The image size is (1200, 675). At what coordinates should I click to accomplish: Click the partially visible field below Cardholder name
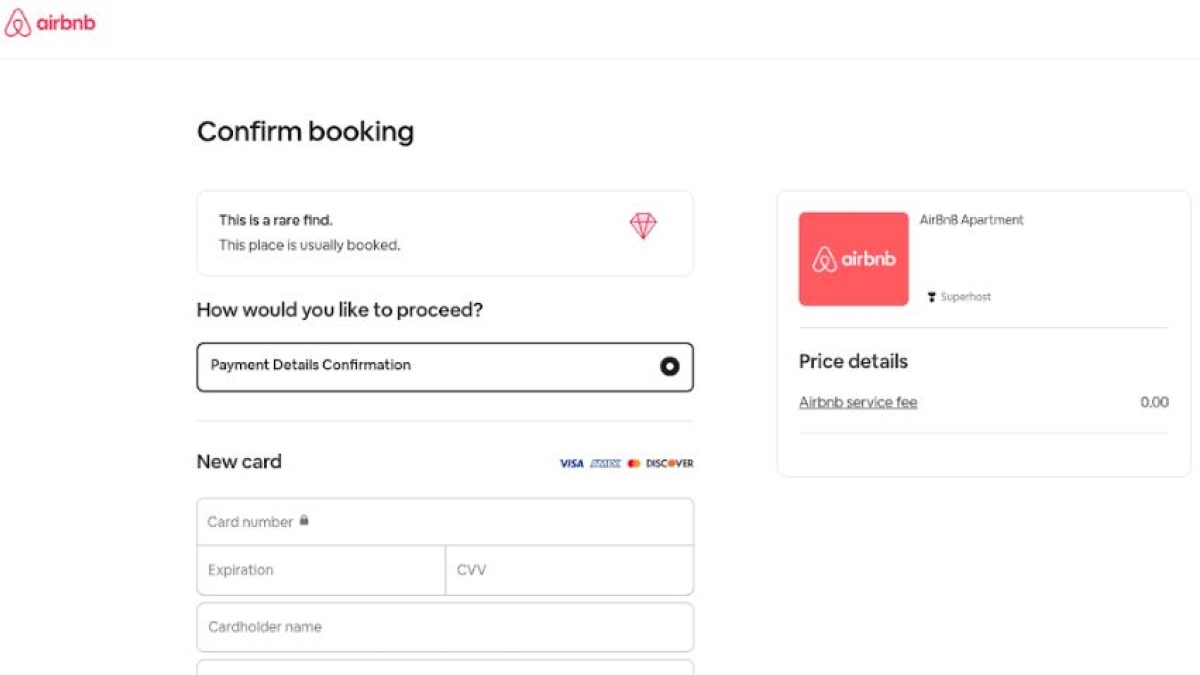(x=445, y=667)
